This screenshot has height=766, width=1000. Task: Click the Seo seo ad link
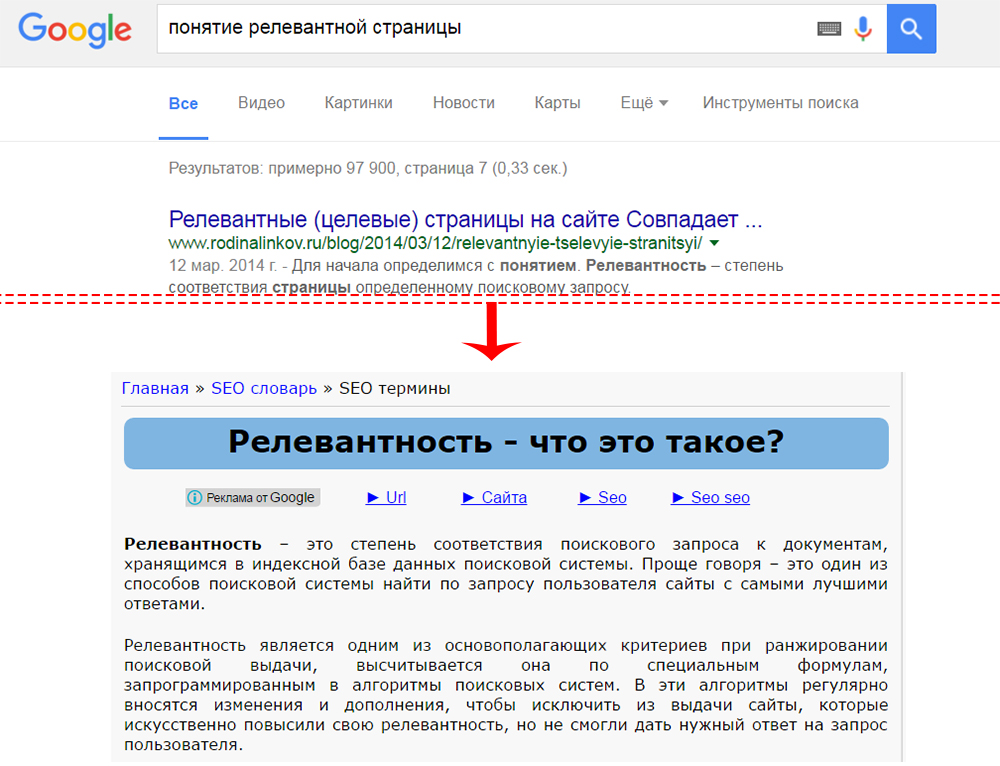pos(711,498)
